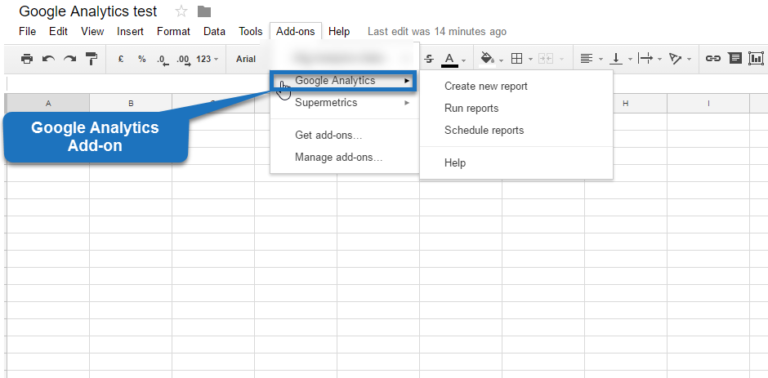Increase decimal places icon
This screenshot has height=378, width=768.
[x=184, y=60]
